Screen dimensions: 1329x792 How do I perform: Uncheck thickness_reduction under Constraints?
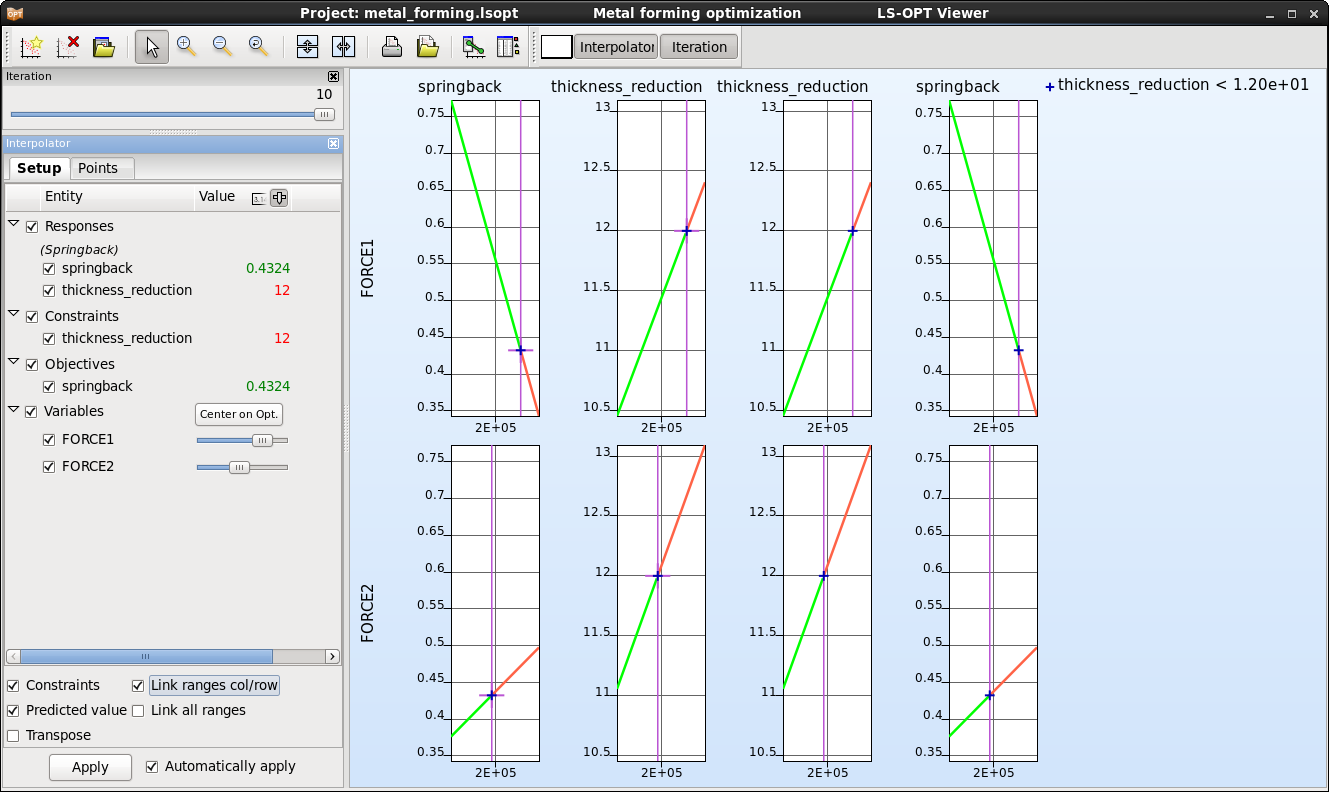49,339
